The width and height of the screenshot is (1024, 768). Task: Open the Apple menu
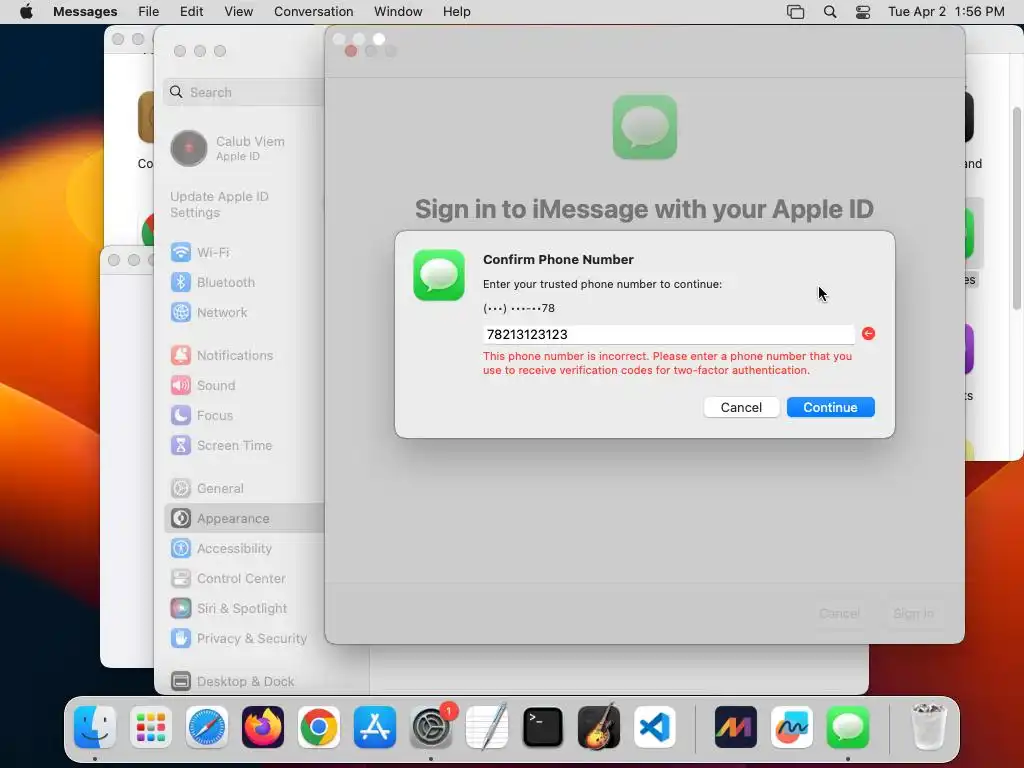click(26, 12)
